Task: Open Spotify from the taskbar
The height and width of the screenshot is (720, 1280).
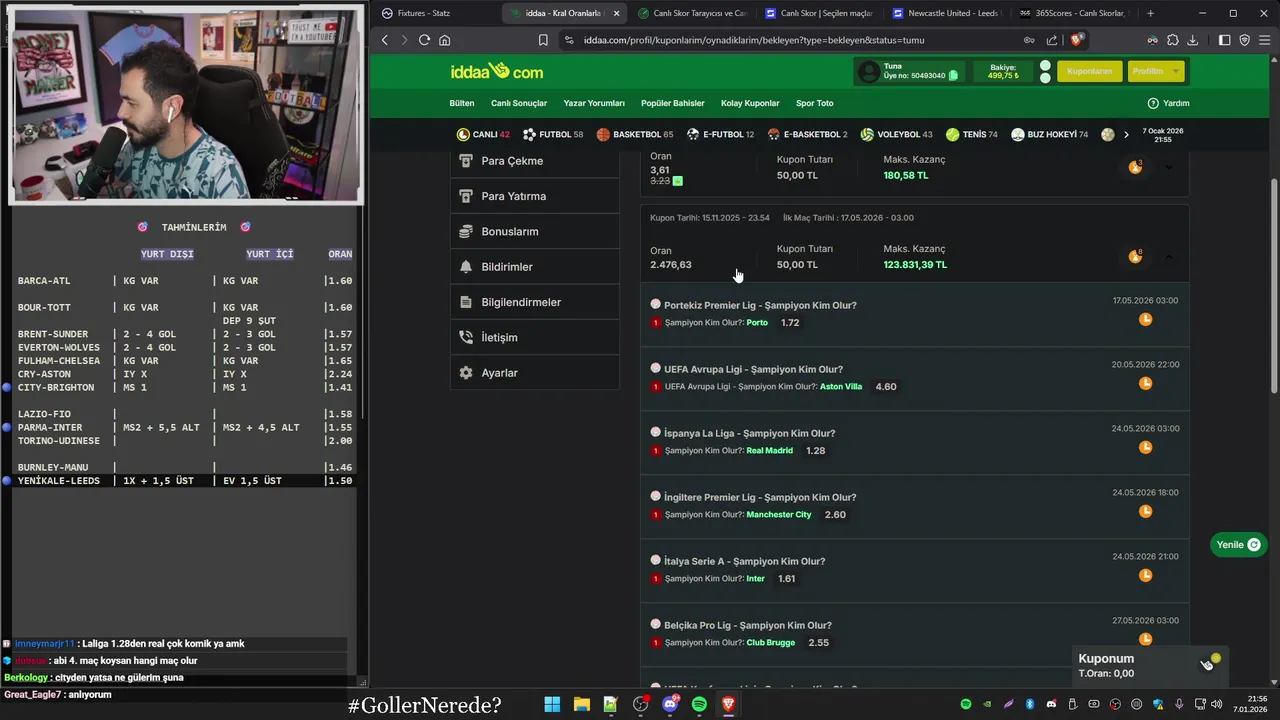Action: pyautogui.click(x=699, y=705)
